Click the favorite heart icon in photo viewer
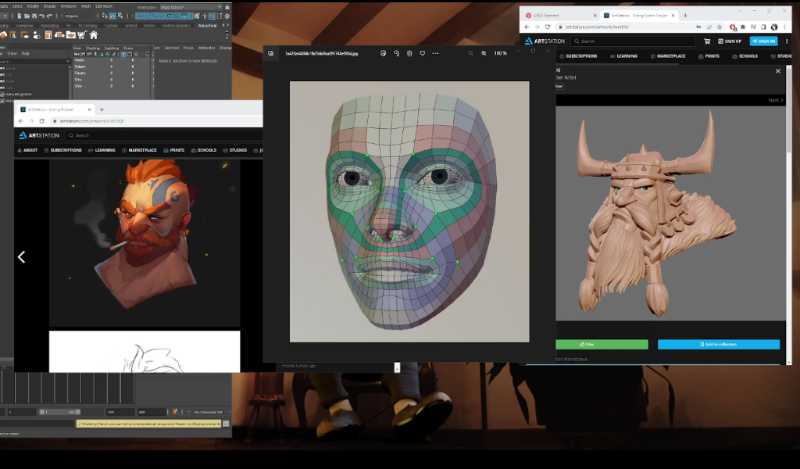The image size is (800, 469). point(423,54)
